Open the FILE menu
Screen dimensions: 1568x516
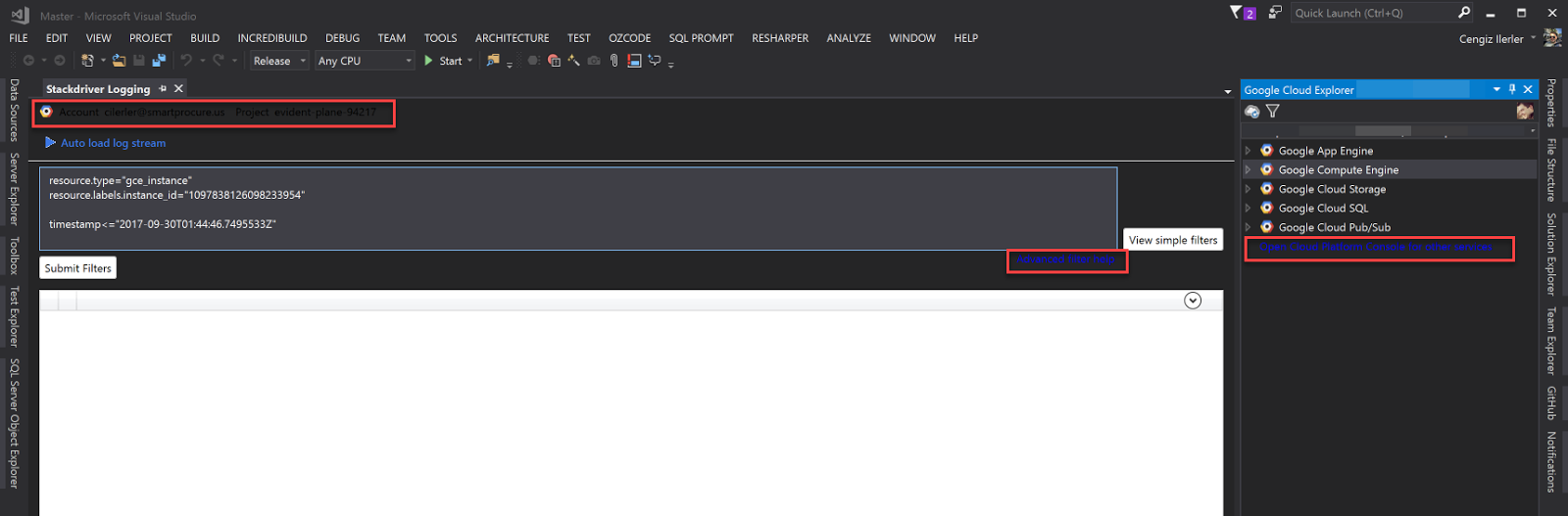click(19, 38)
